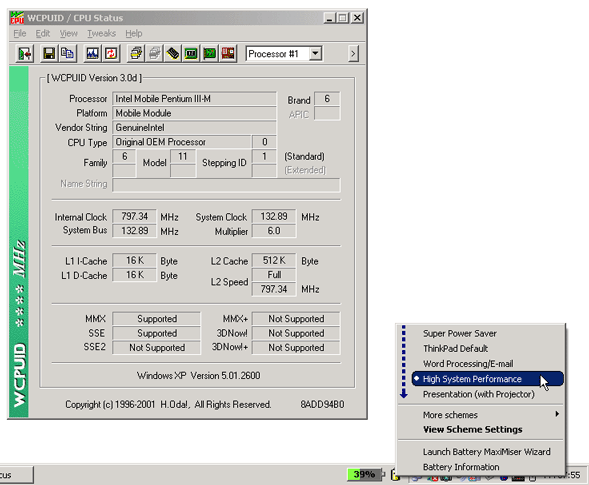The width and height of the screenshot is (589, 485).
Task: Click the 8ADD94B0 code text
Action: click(x=322, y=404)
